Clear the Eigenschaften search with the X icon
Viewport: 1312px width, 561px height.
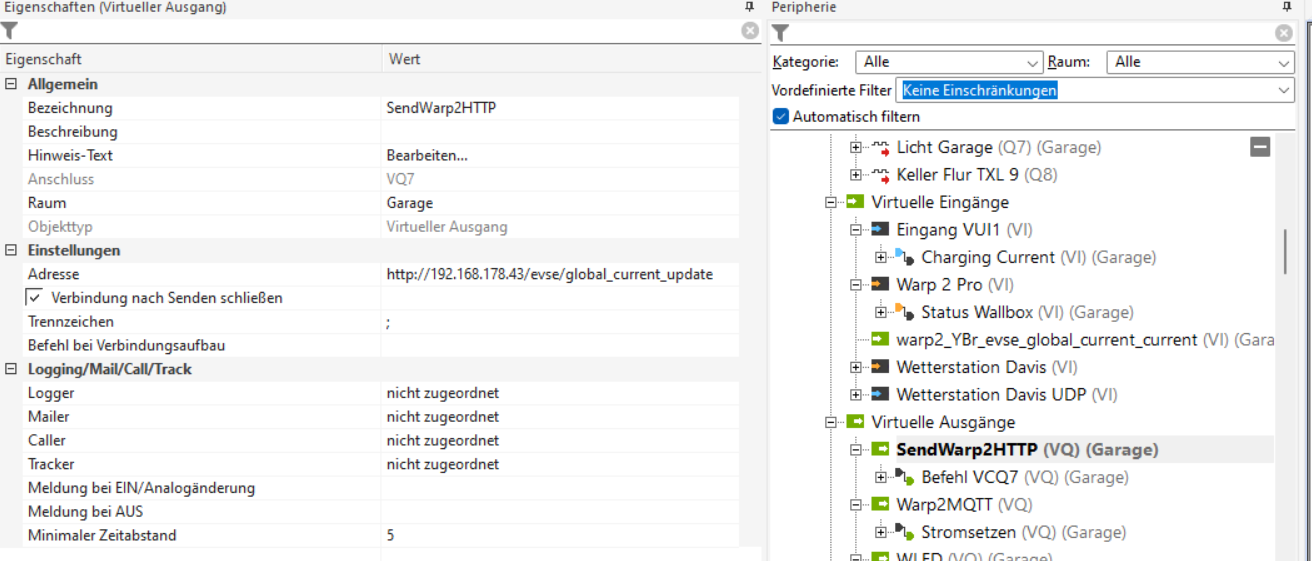[750, 31]
